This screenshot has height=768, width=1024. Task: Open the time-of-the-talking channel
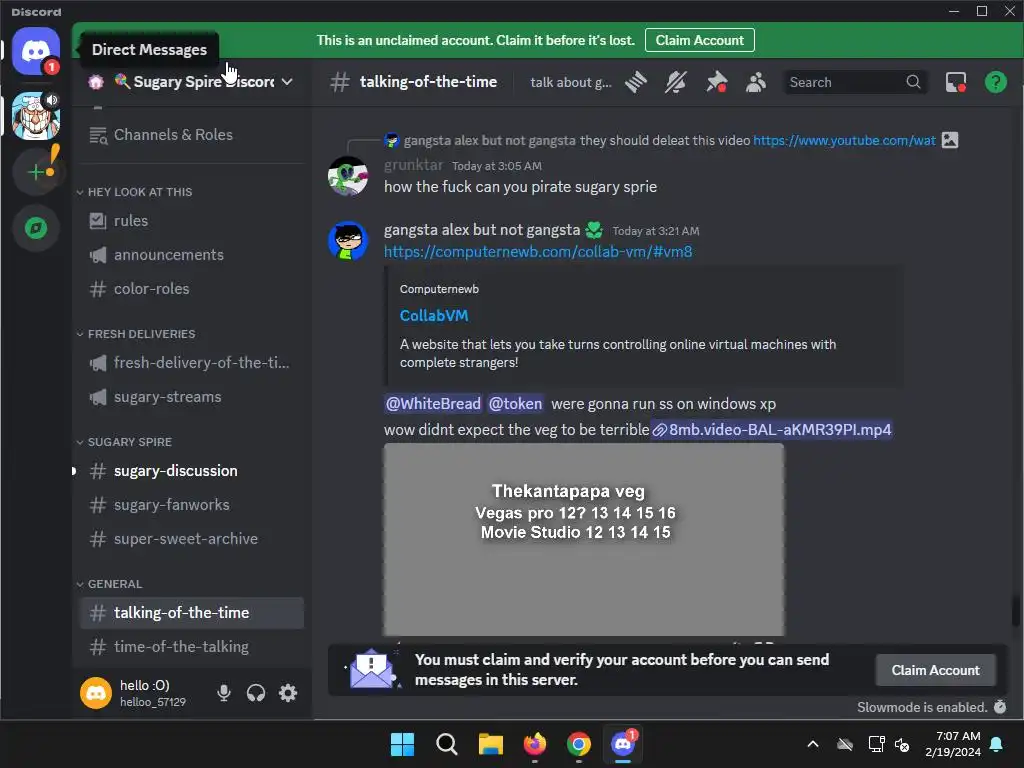[191, 647]
